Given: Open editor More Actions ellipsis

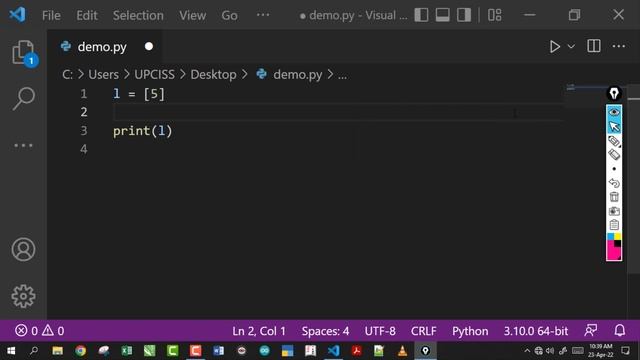Looking at the screenshot, I should coord(619,46).
